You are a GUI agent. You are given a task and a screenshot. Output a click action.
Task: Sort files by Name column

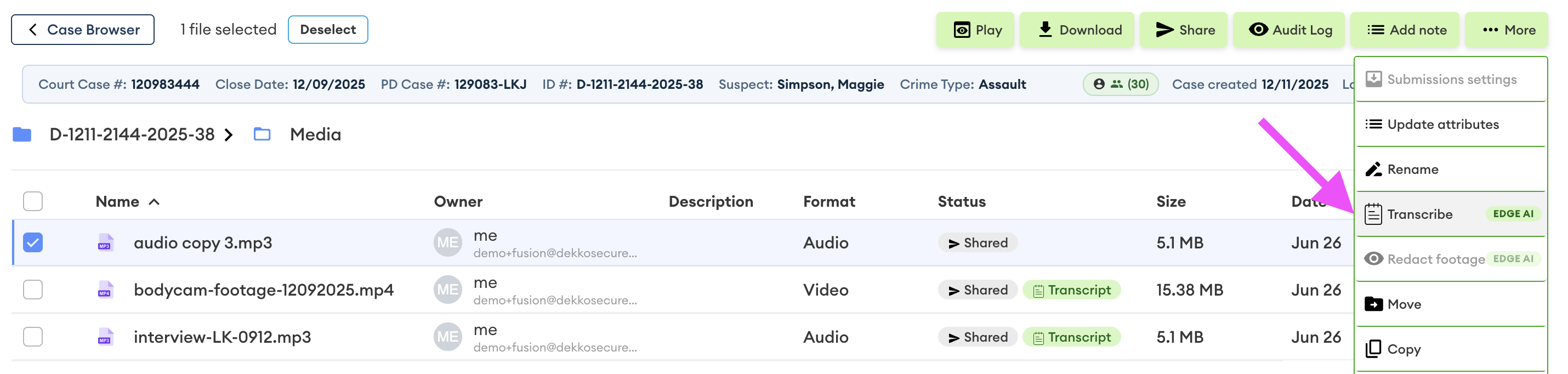click(x=127, y=202)
